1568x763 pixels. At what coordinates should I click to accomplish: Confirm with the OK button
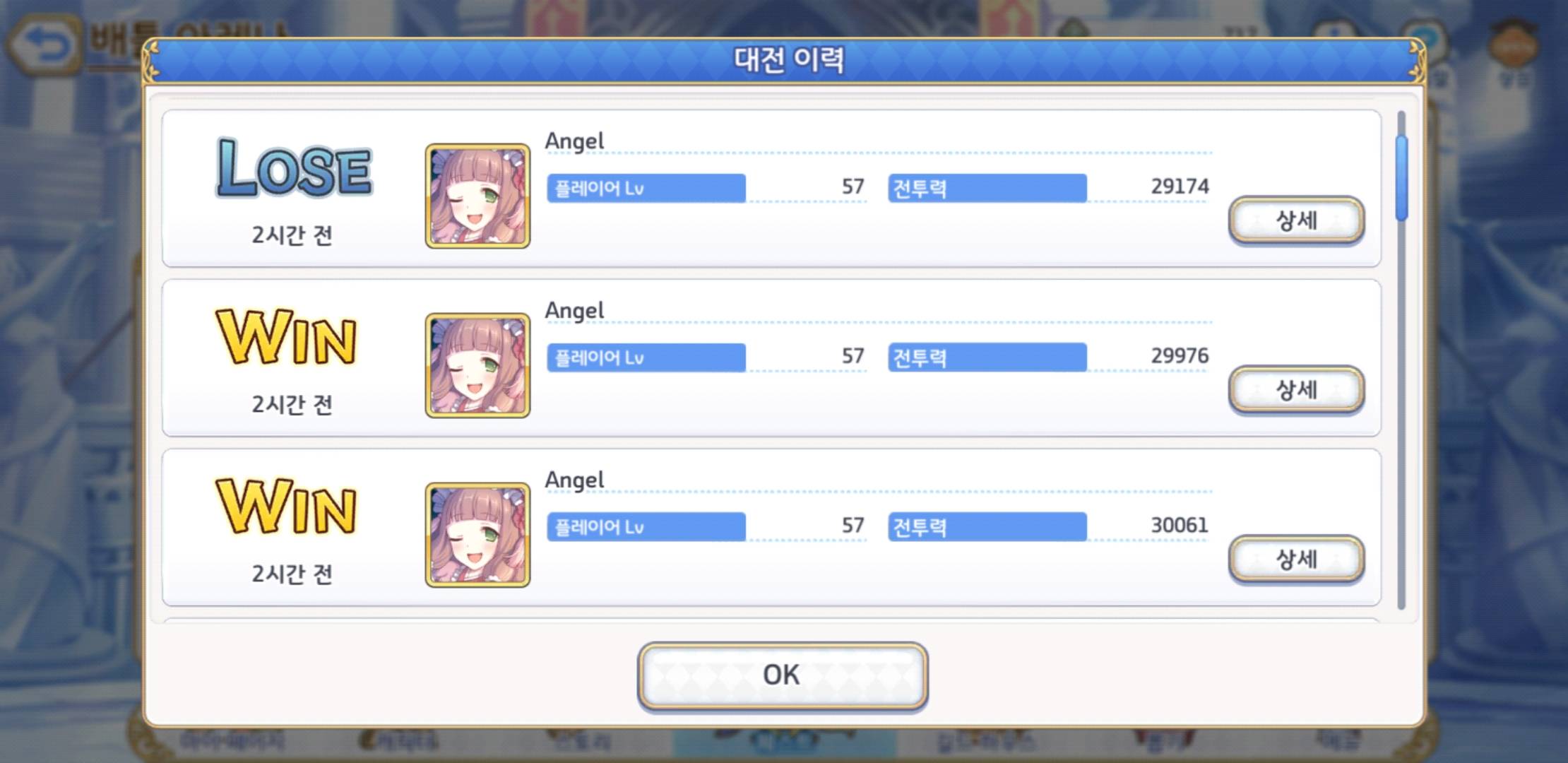pyautogui.click(x=782, y=675)
